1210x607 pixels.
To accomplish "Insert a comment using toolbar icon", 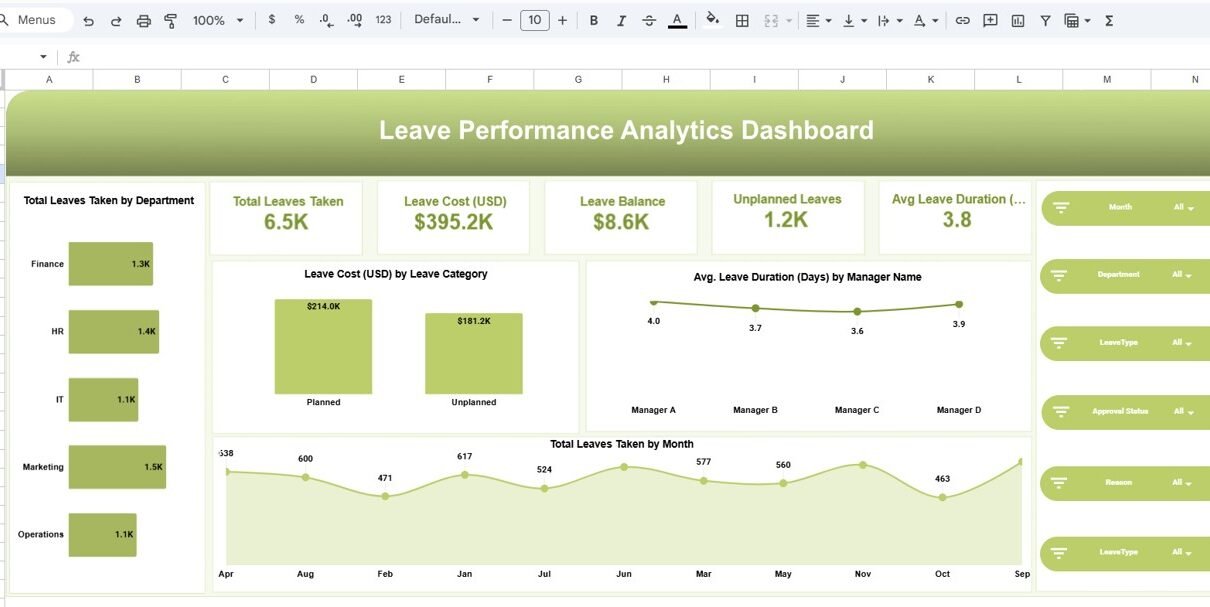I will tap(990, 20).
